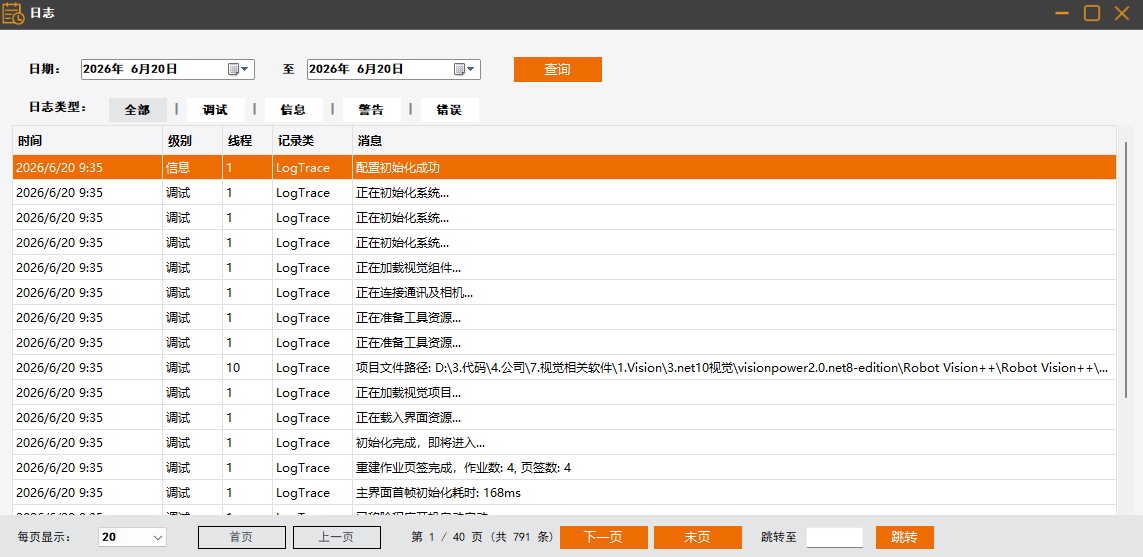Click the orange 跳转 button
The width and height of the screenshot is (1143, 557).
click(x=905, y=537)
